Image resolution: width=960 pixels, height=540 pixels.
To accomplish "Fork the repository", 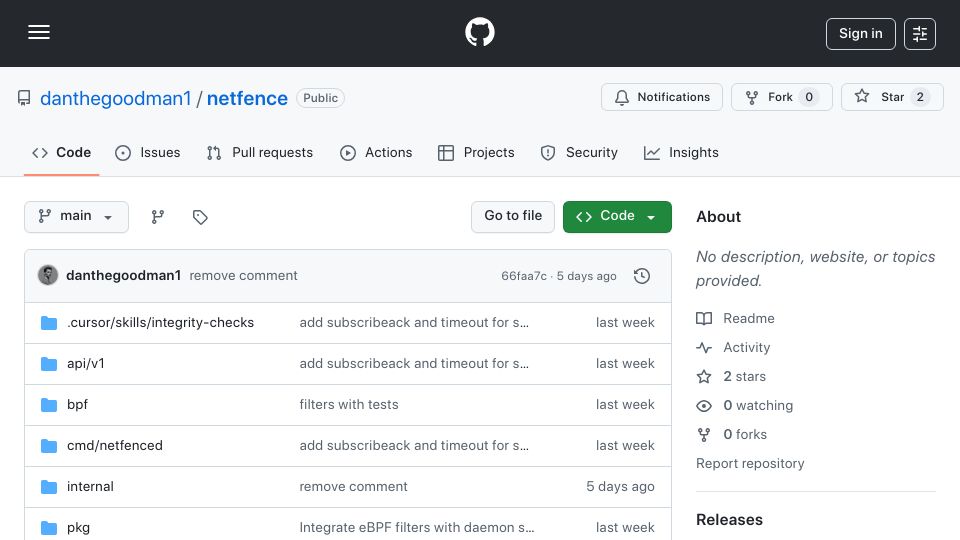I will (781, 97).
